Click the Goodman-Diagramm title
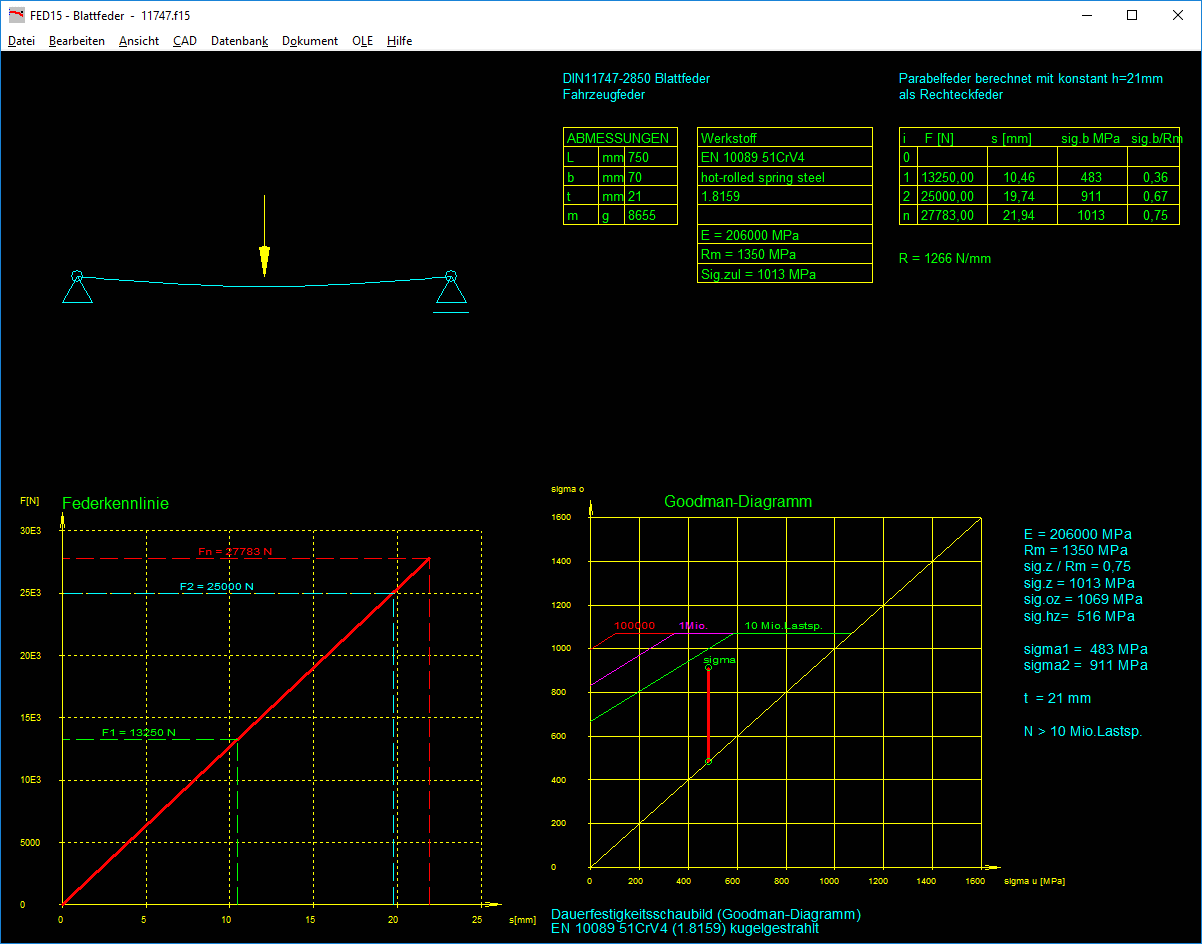This screenshot has height=944, width=1202. pyautogui.click(x=738, y=502)
